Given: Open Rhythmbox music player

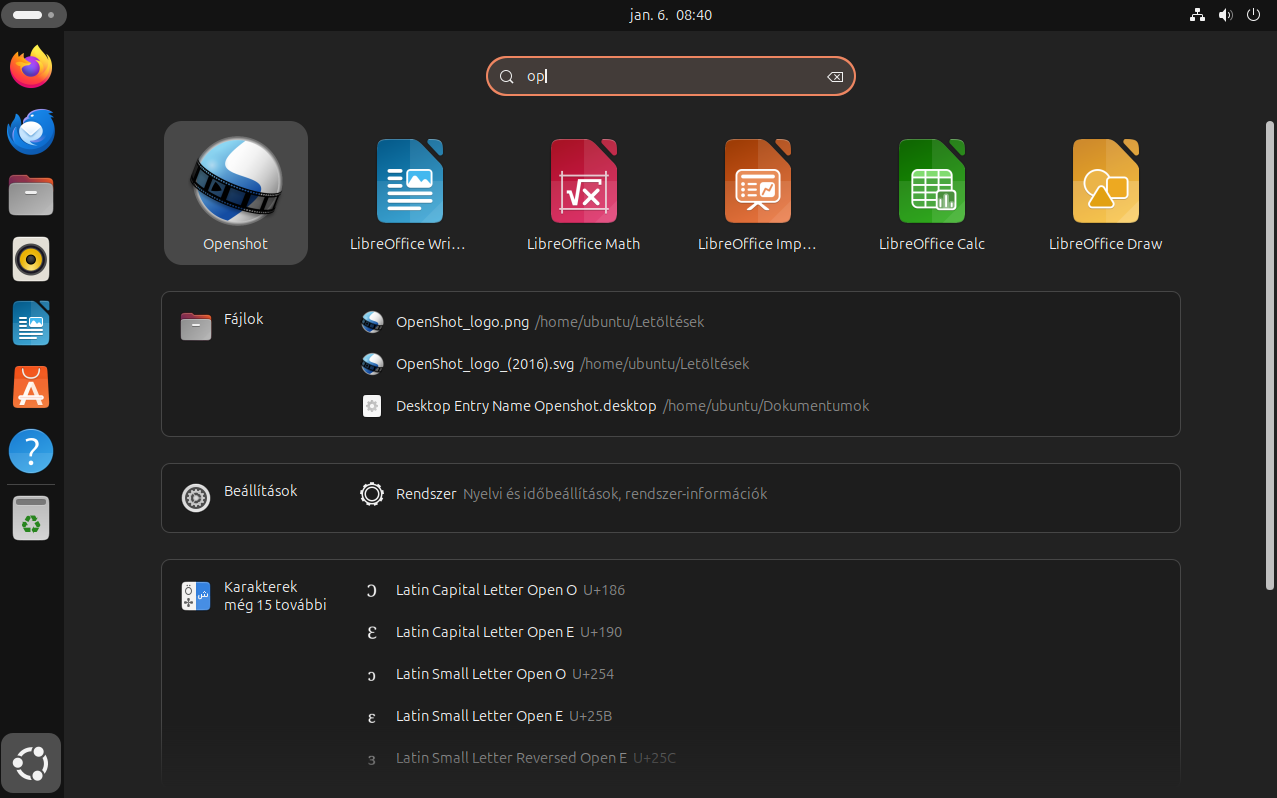Looking at the screenshot, I should 30,259.
